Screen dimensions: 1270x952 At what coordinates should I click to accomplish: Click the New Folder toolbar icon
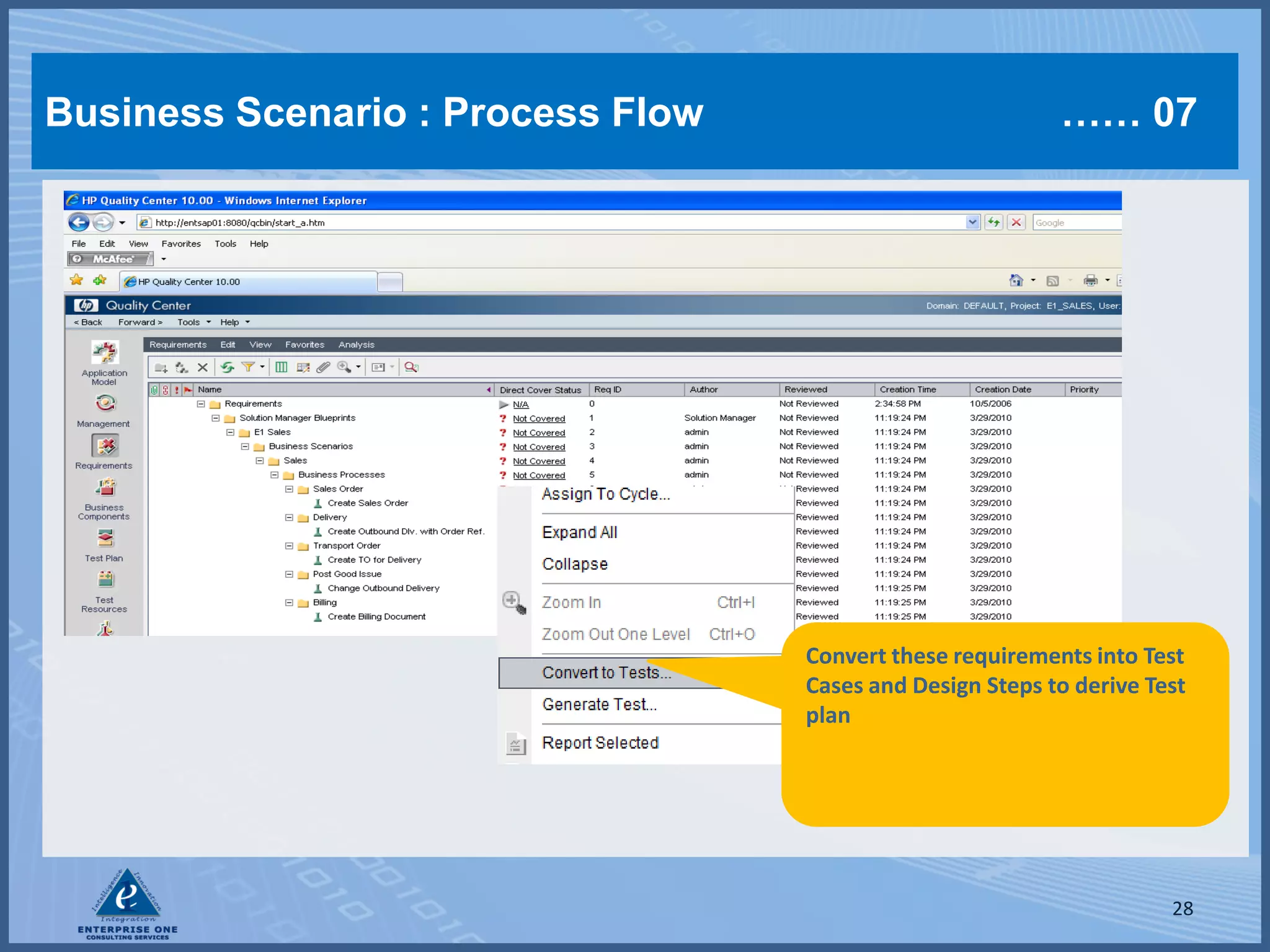(x=161, y=368)
